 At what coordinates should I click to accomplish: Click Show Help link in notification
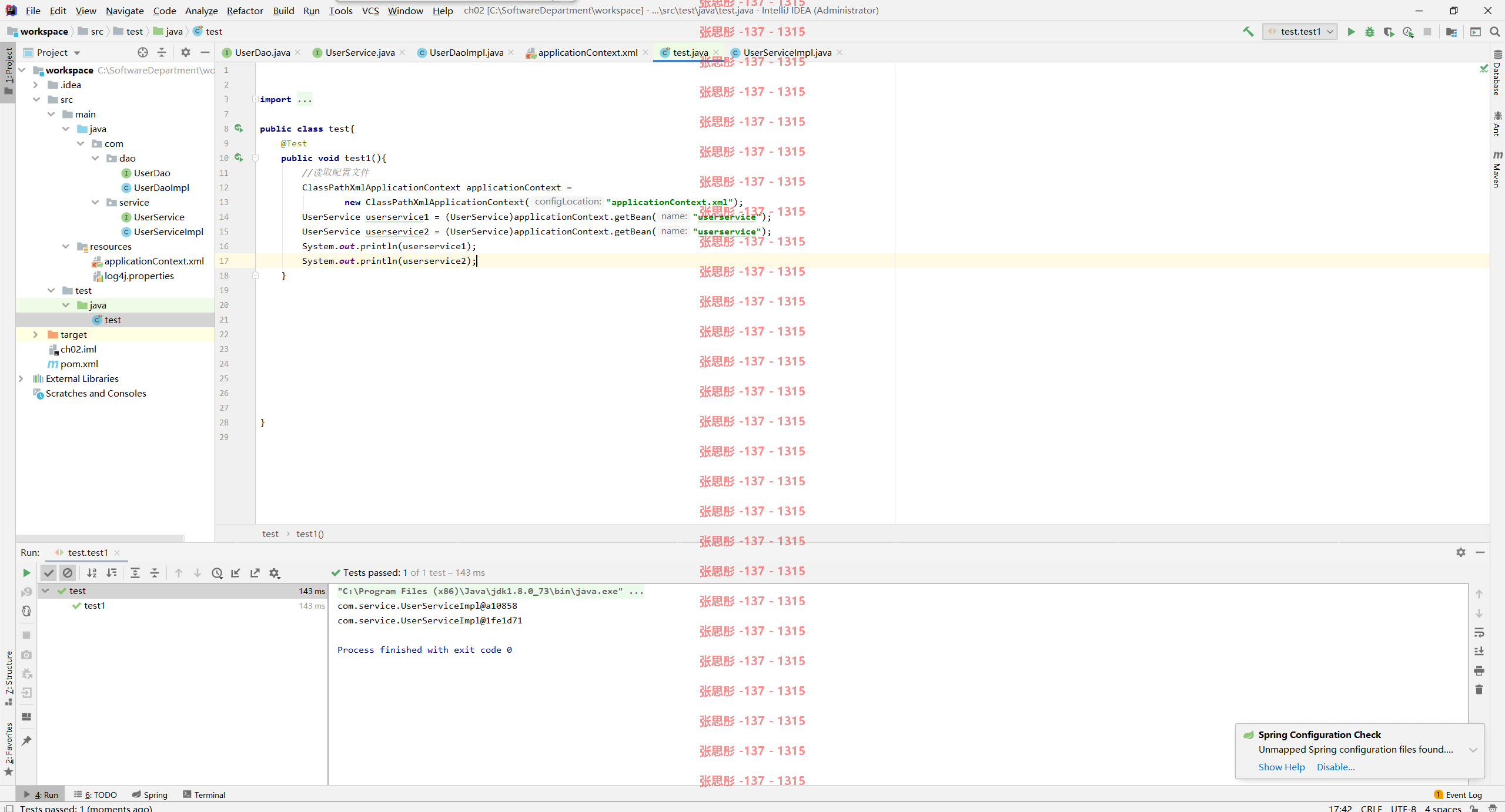(x=1282, y=767)
